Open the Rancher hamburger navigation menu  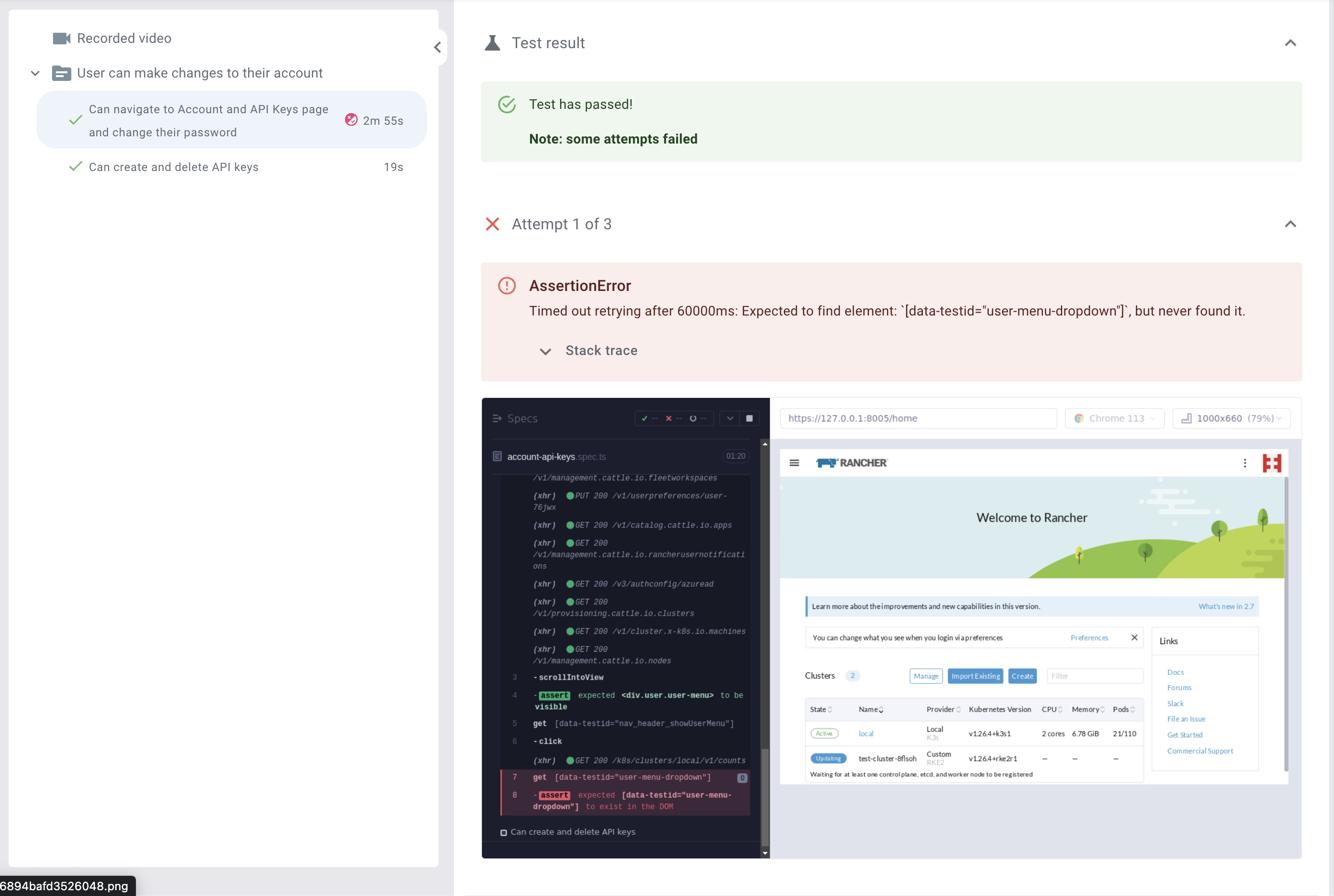(794, 463)
